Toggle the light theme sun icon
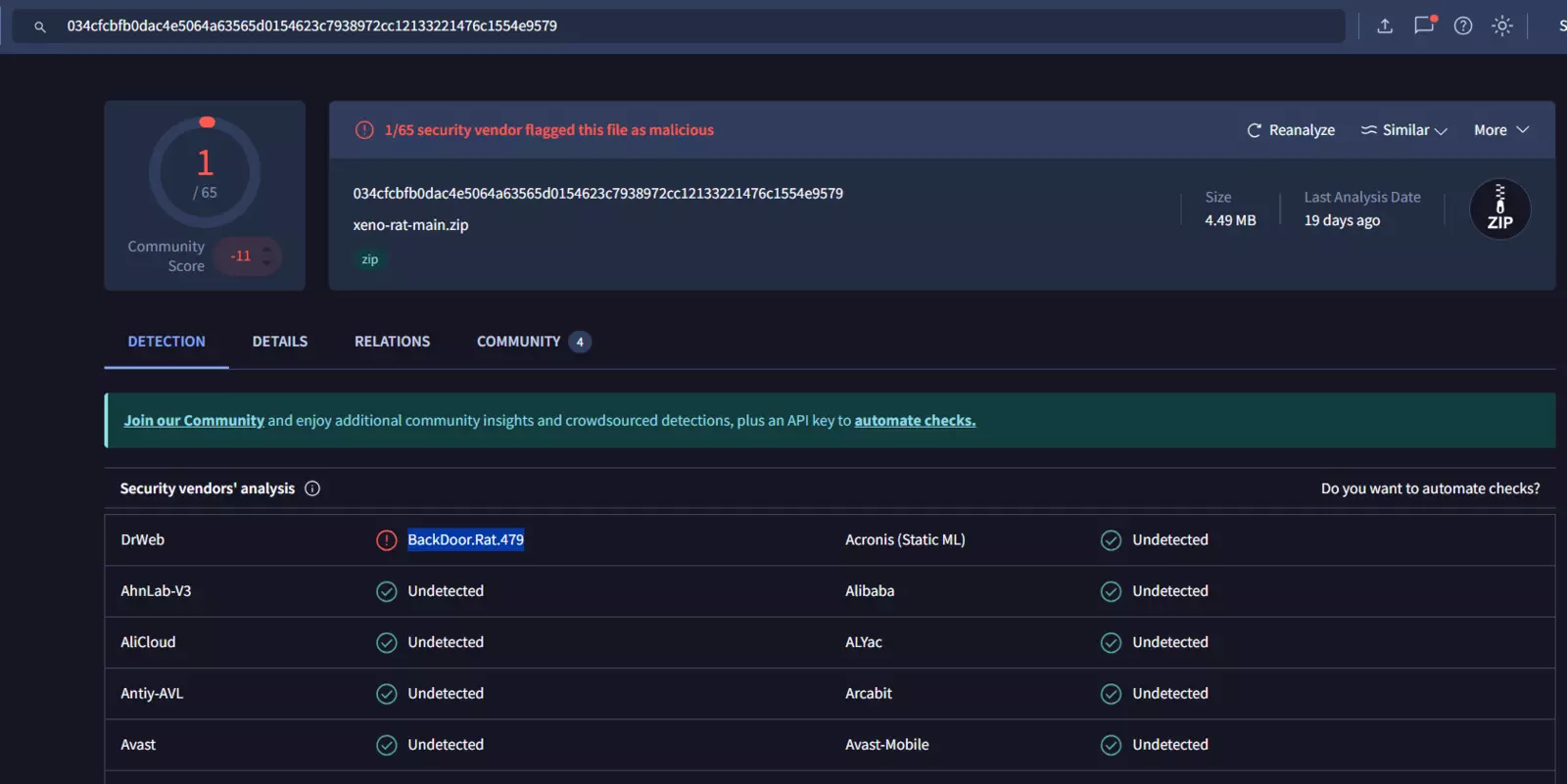 (x=1502, y=26)
